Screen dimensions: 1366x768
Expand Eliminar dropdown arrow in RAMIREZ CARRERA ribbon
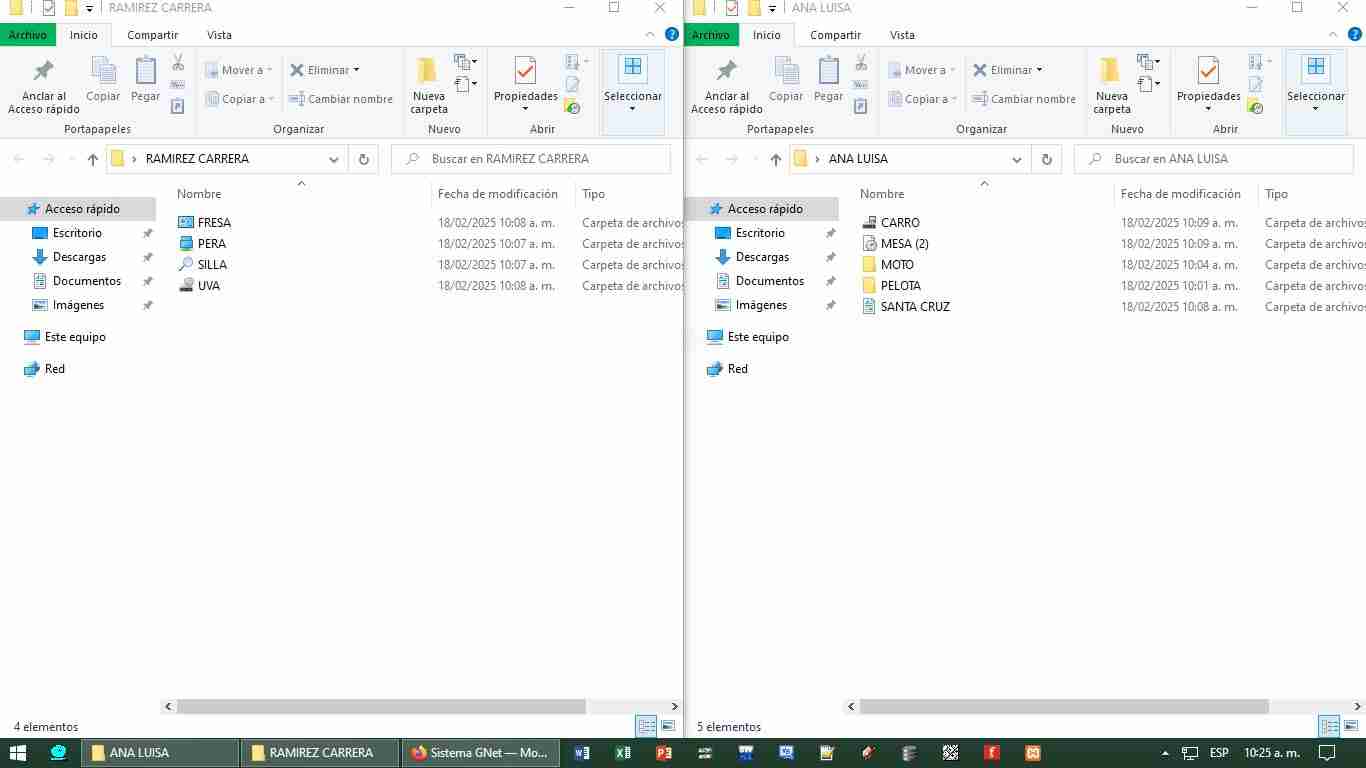[356, 70]
